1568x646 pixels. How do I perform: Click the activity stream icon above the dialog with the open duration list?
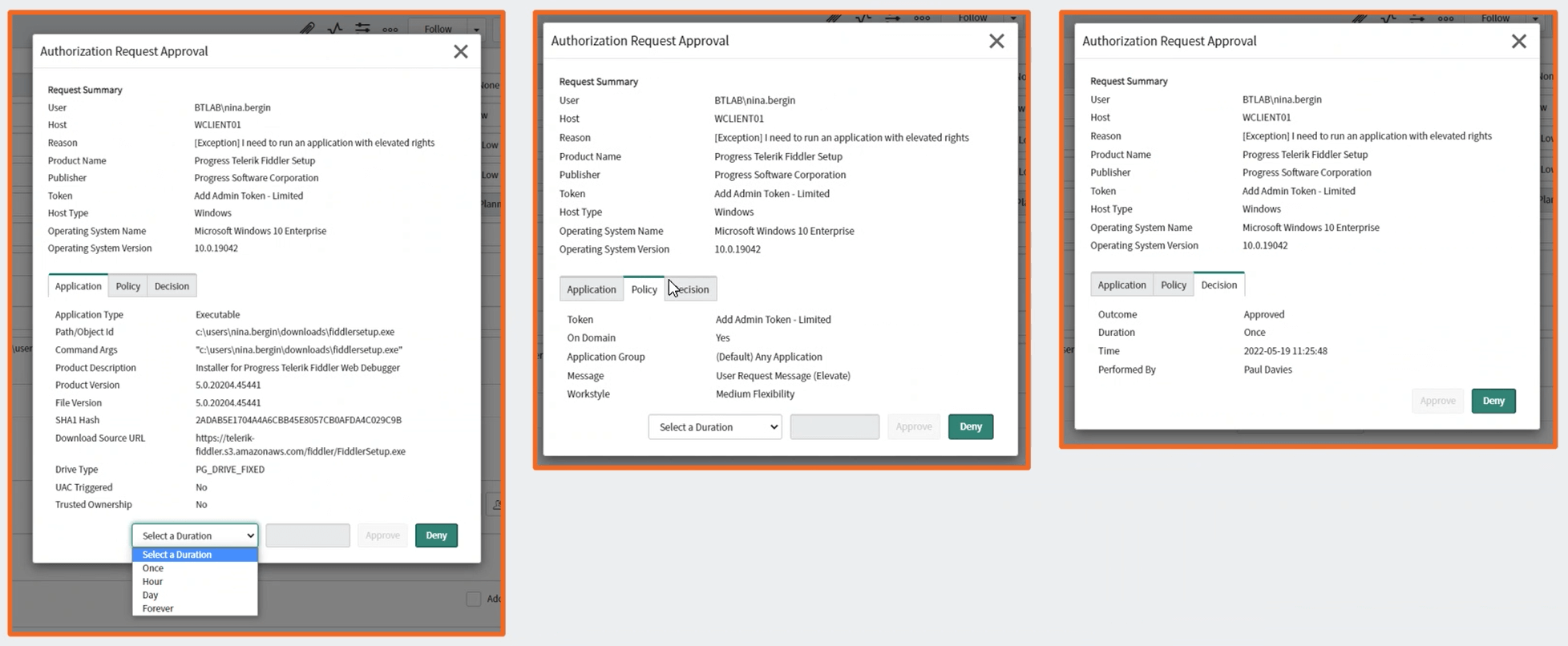335,28
